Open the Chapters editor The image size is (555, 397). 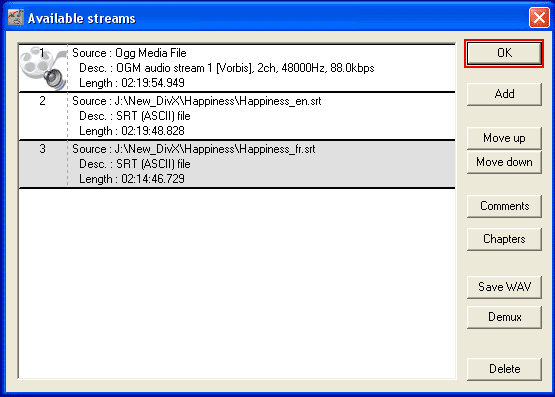click(504, 239)
